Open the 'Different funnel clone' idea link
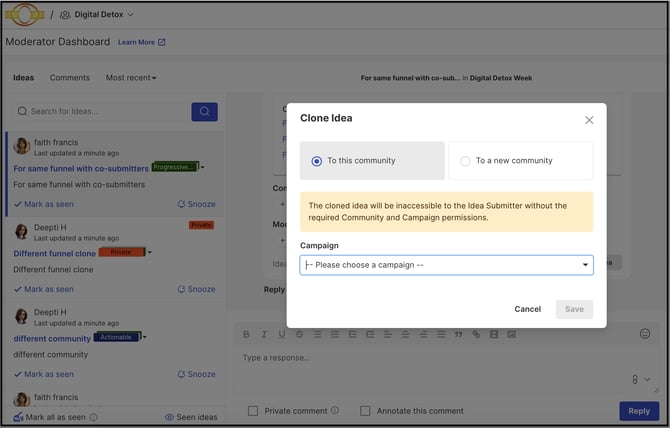Screen dimensions: 670x428 click(x=54, y=253)
